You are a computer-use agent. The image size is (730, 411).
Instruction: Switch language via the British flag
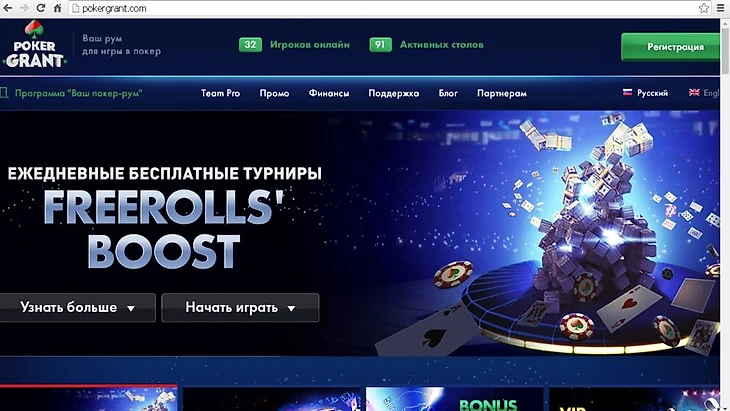[704, 93]
